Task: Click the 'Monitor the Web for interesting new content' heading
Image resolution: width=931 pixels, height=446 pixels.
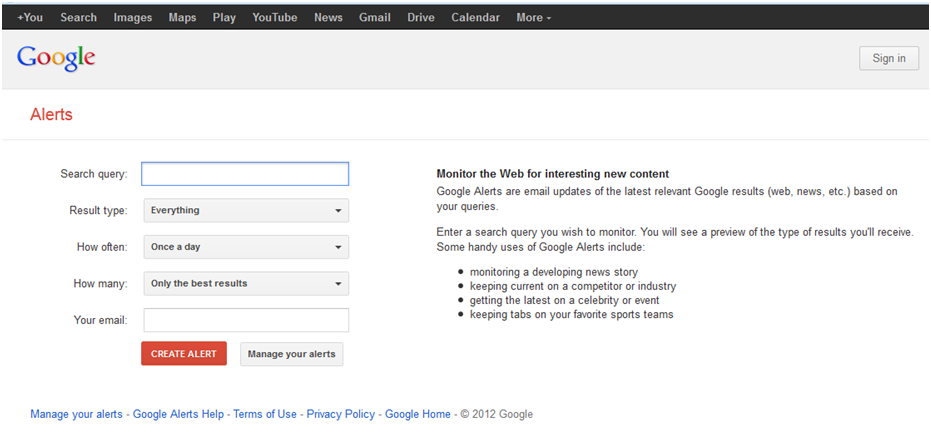Action: click(553, 174)
